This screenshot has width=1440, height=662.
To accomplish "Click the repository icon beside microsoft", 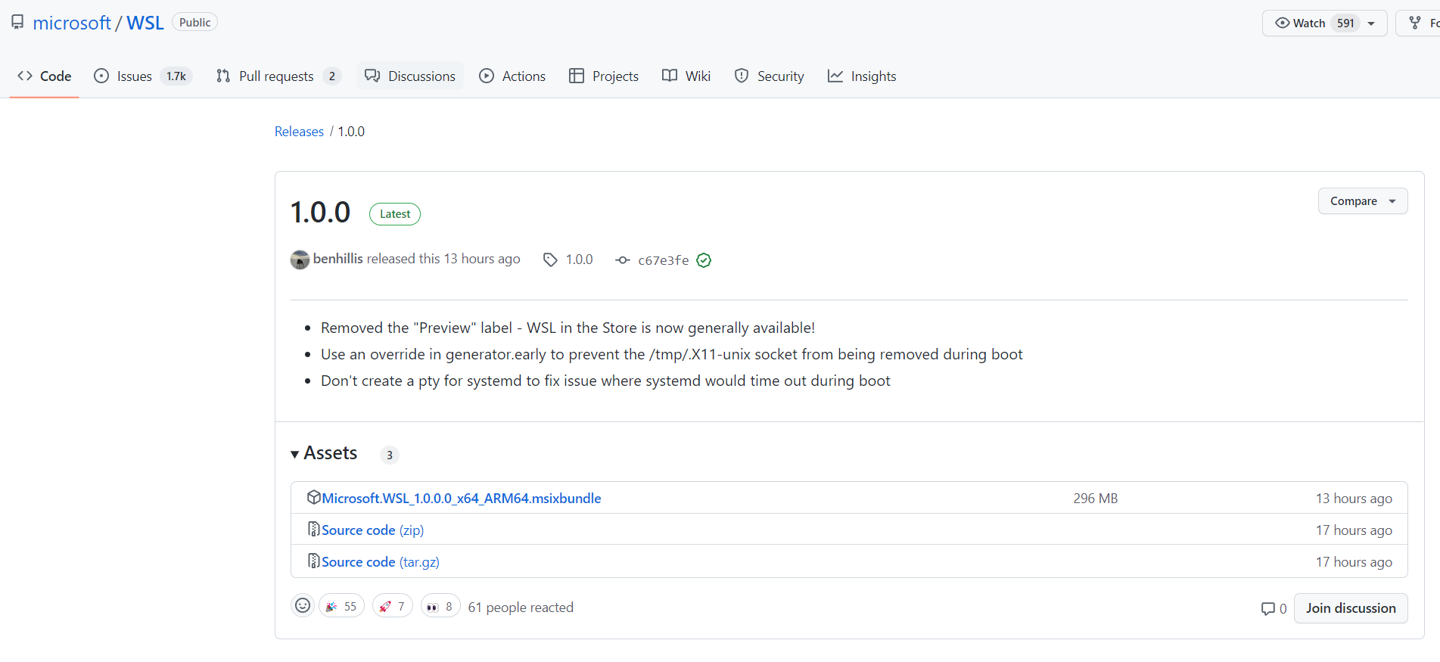I will point(17,22).
